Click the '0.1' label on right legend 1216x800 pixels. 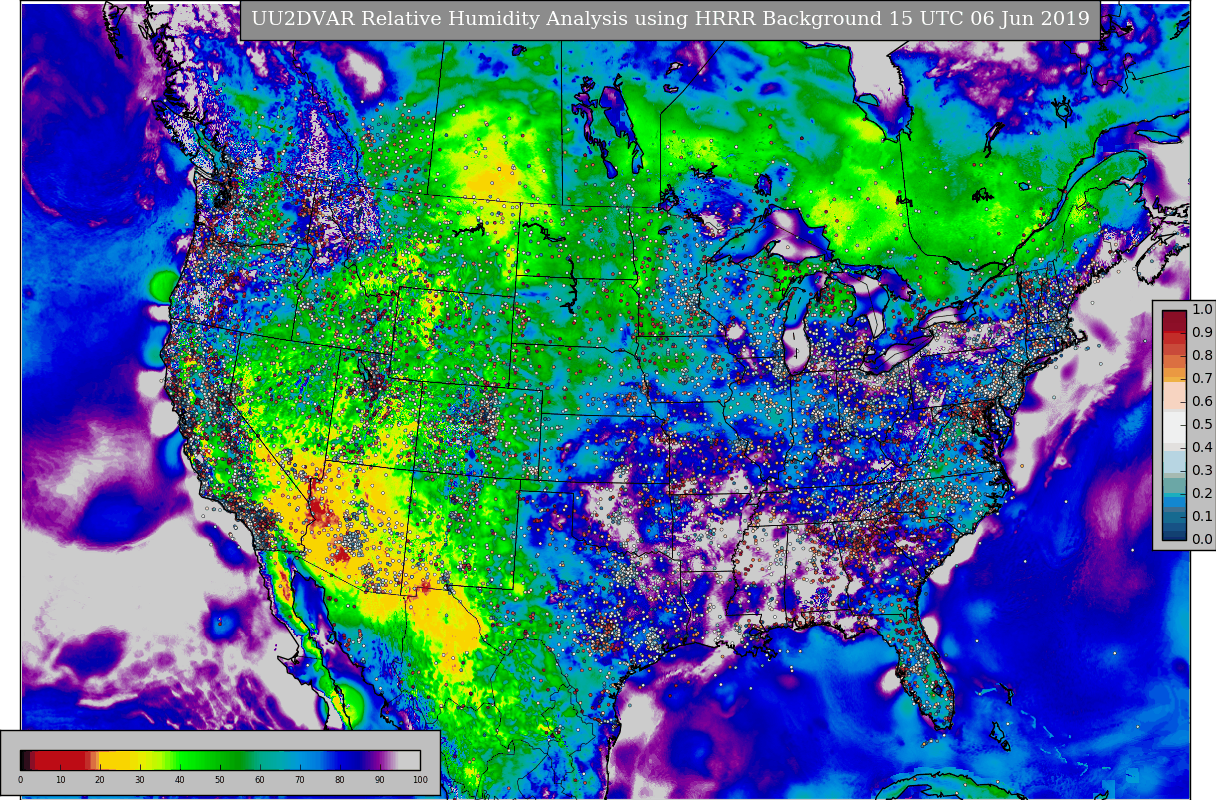1202,517
